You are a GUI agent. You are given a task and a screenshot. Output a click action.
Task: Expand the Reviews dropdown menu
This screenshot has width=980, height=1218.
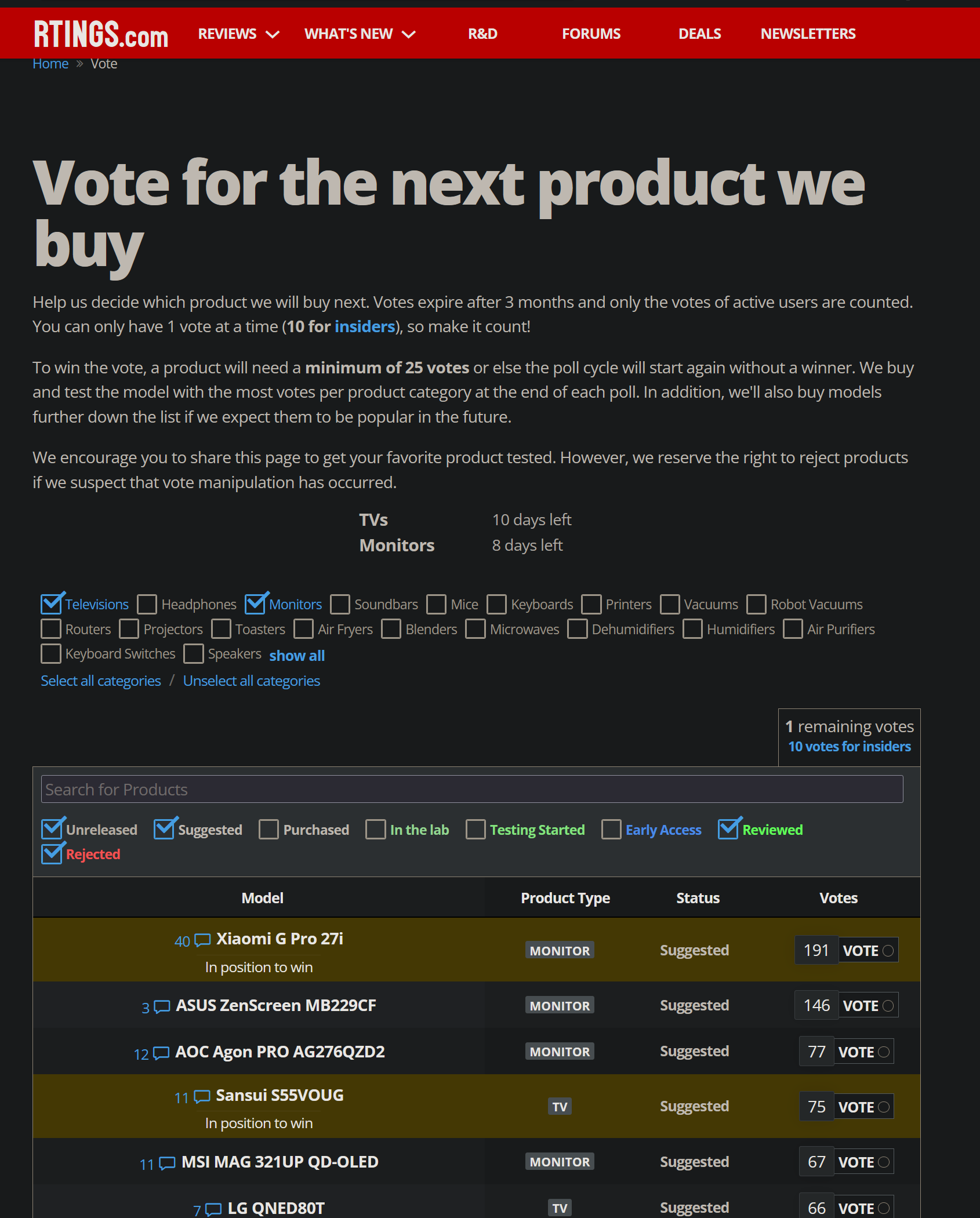(x=238, y=34)
